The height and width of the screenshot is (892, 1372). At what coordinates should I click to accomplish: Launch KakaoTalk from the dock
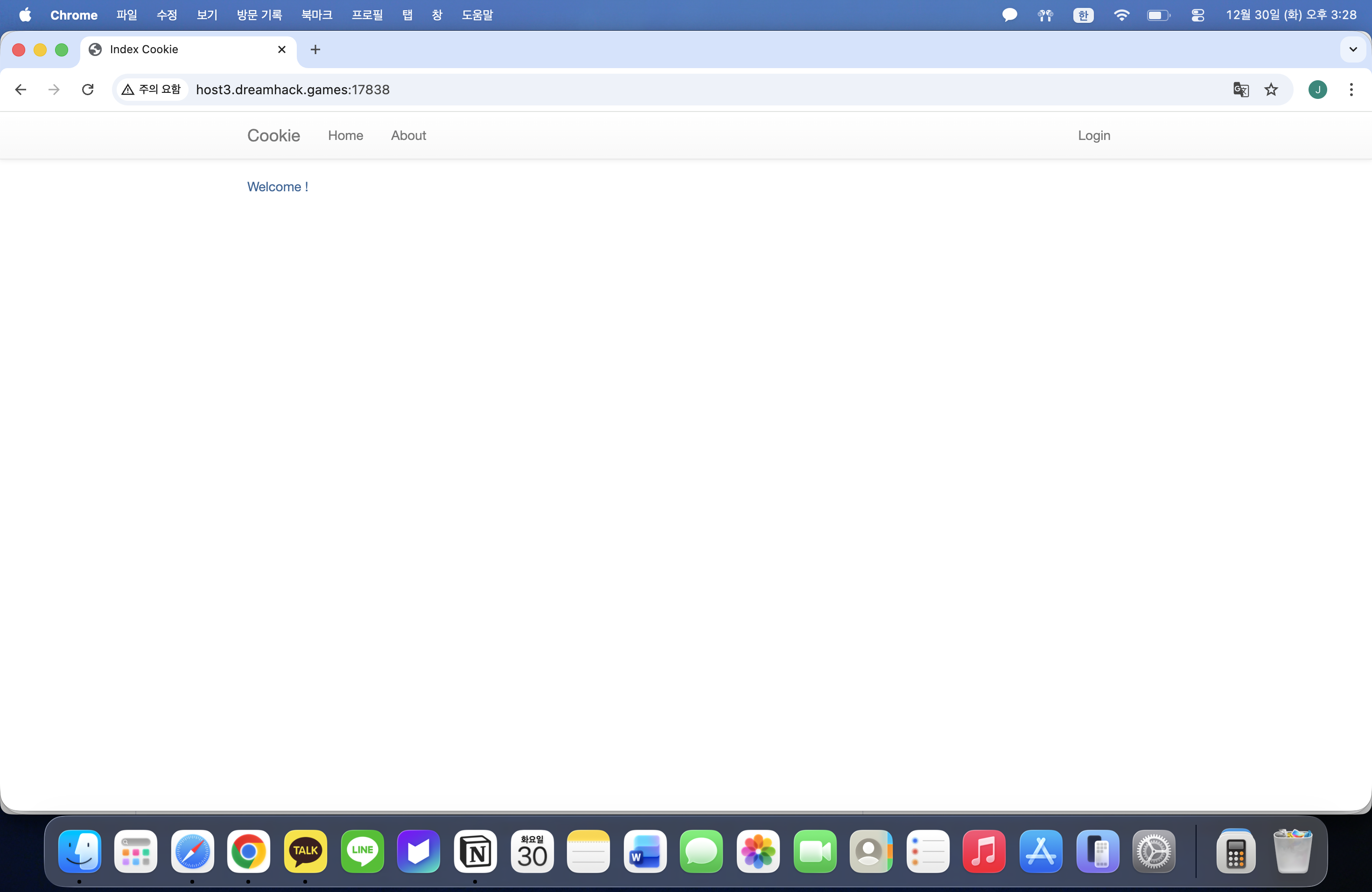tap(305, 851)
